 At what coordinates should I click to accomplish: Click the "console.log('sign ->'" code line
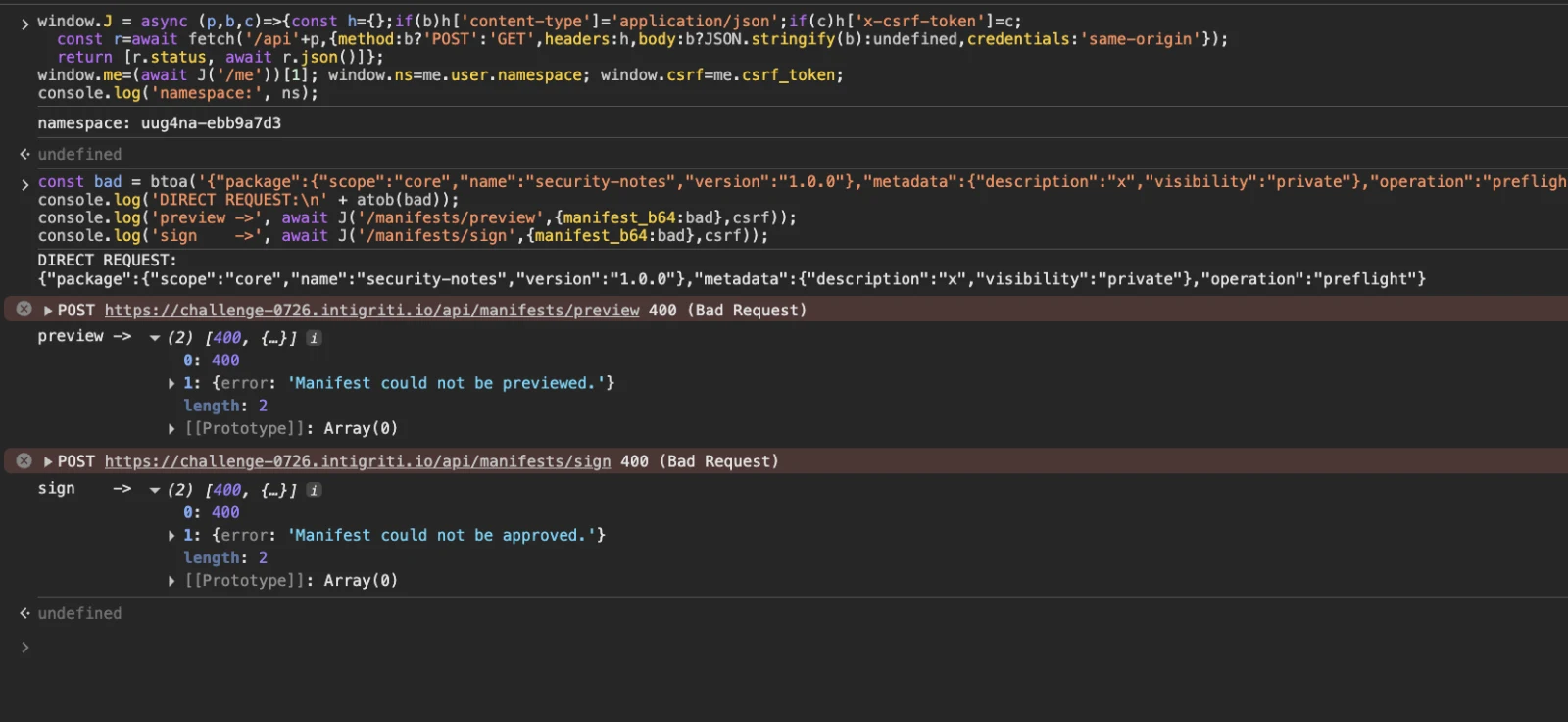pos(404,235)
